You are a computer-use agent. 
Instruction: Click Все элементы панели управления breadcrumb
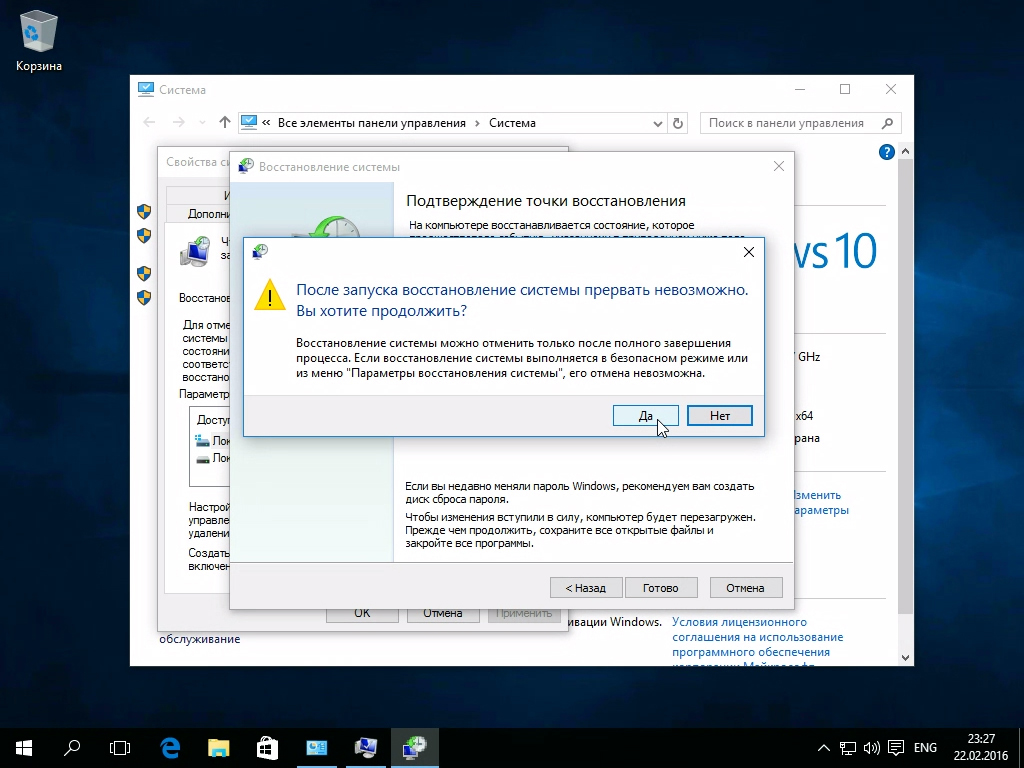[372, 123]
